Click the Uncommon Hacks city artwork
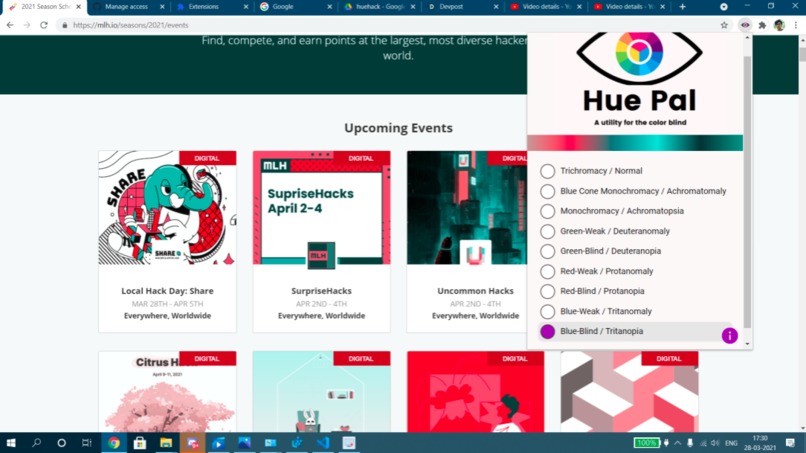This screenshot has width=806, height=453. 467,208
